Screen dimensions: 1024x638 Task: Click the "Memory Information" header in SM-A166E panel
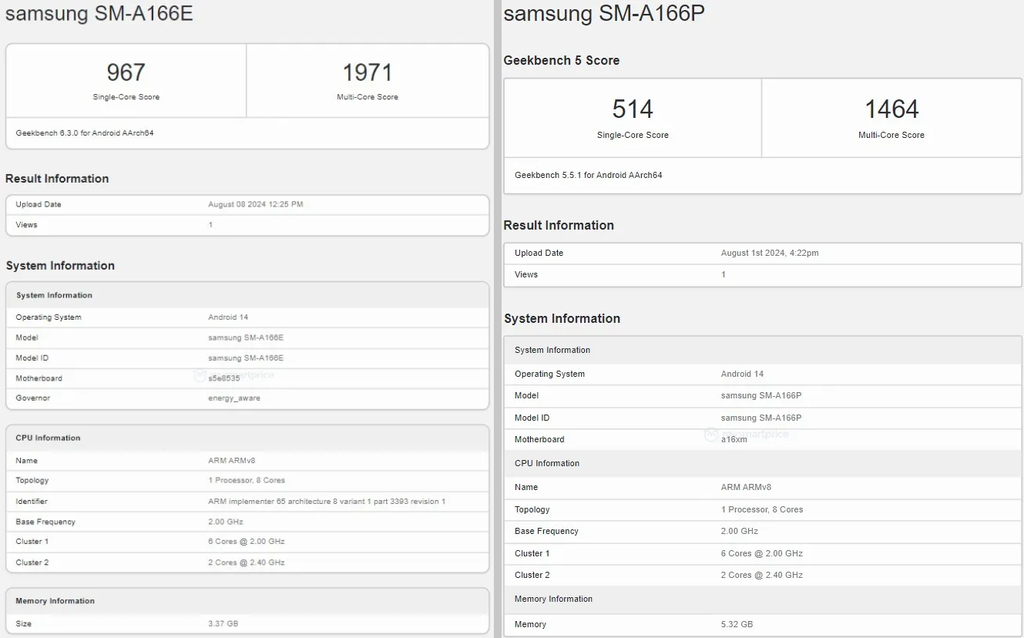[55, 601]
